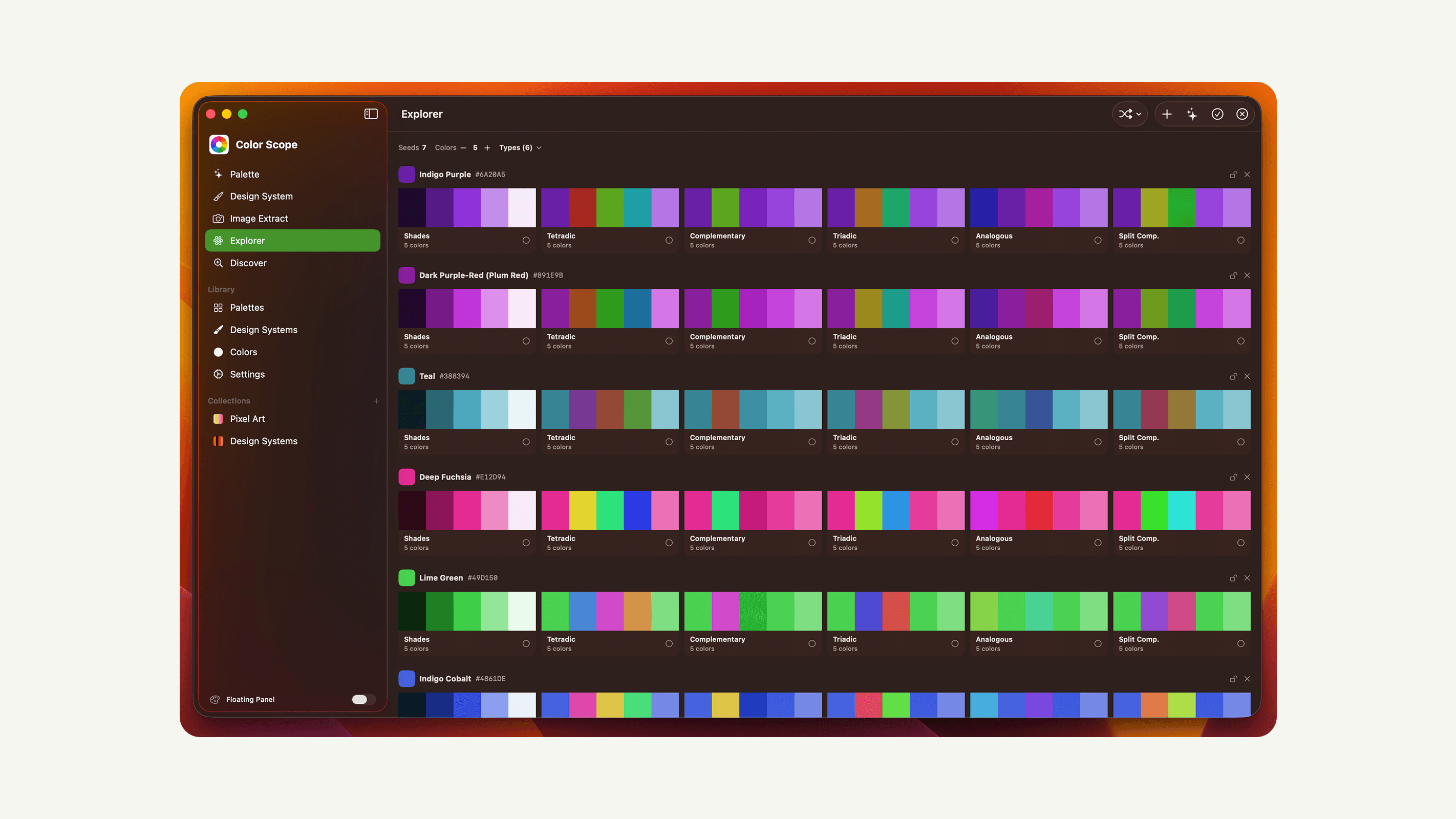
Task: Increase colors count with the plus button
Action: click(x=487, y=147)
